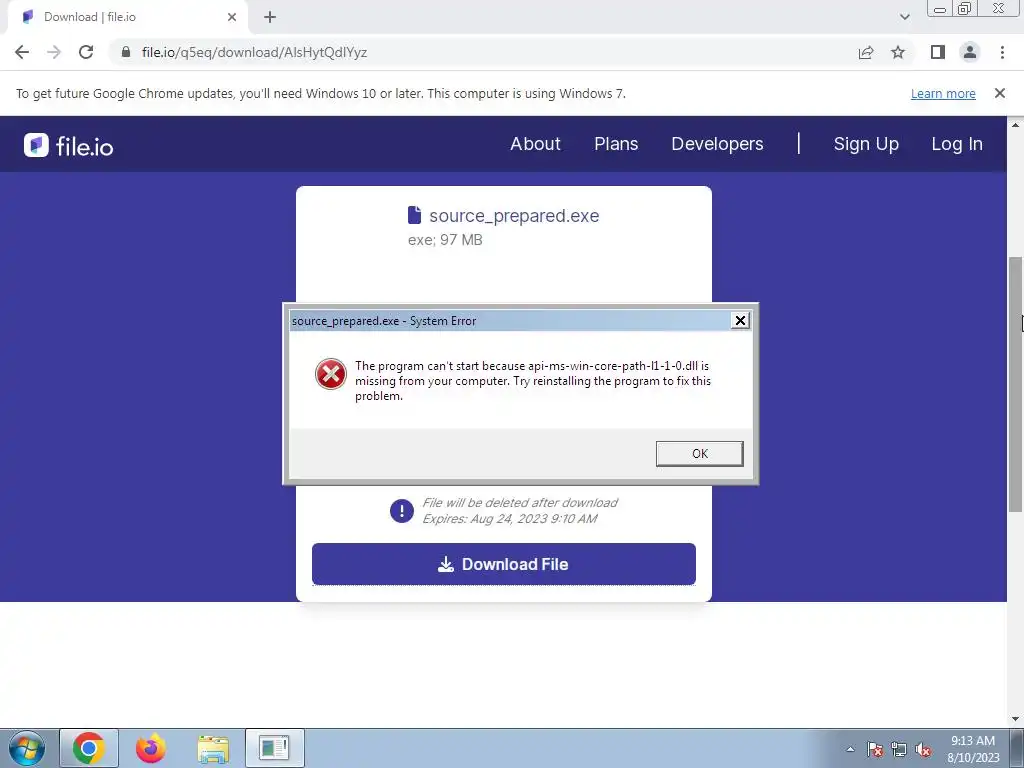Click Sign Up link

(866, 144)
